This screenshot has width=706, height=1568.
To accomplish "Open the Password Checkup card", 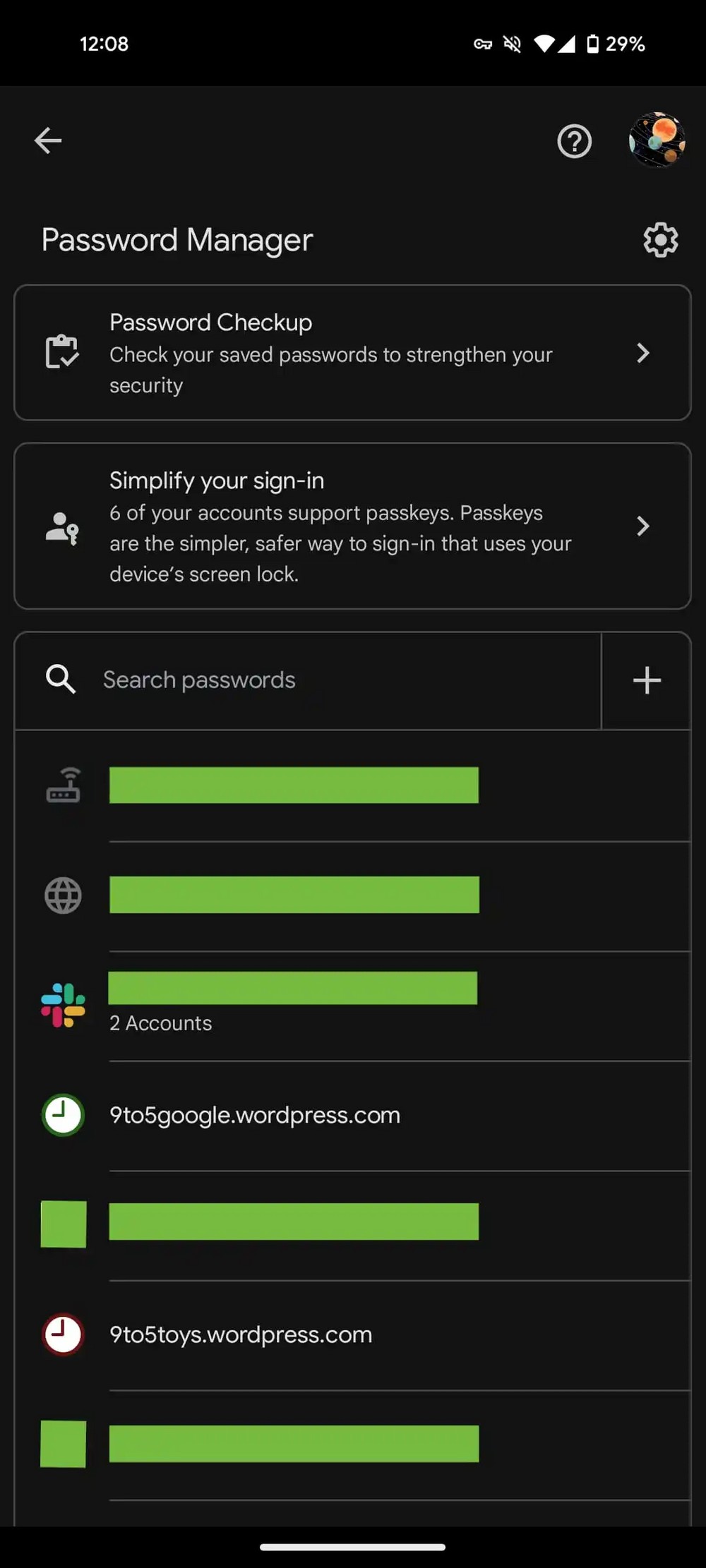I will coord(332,353).
